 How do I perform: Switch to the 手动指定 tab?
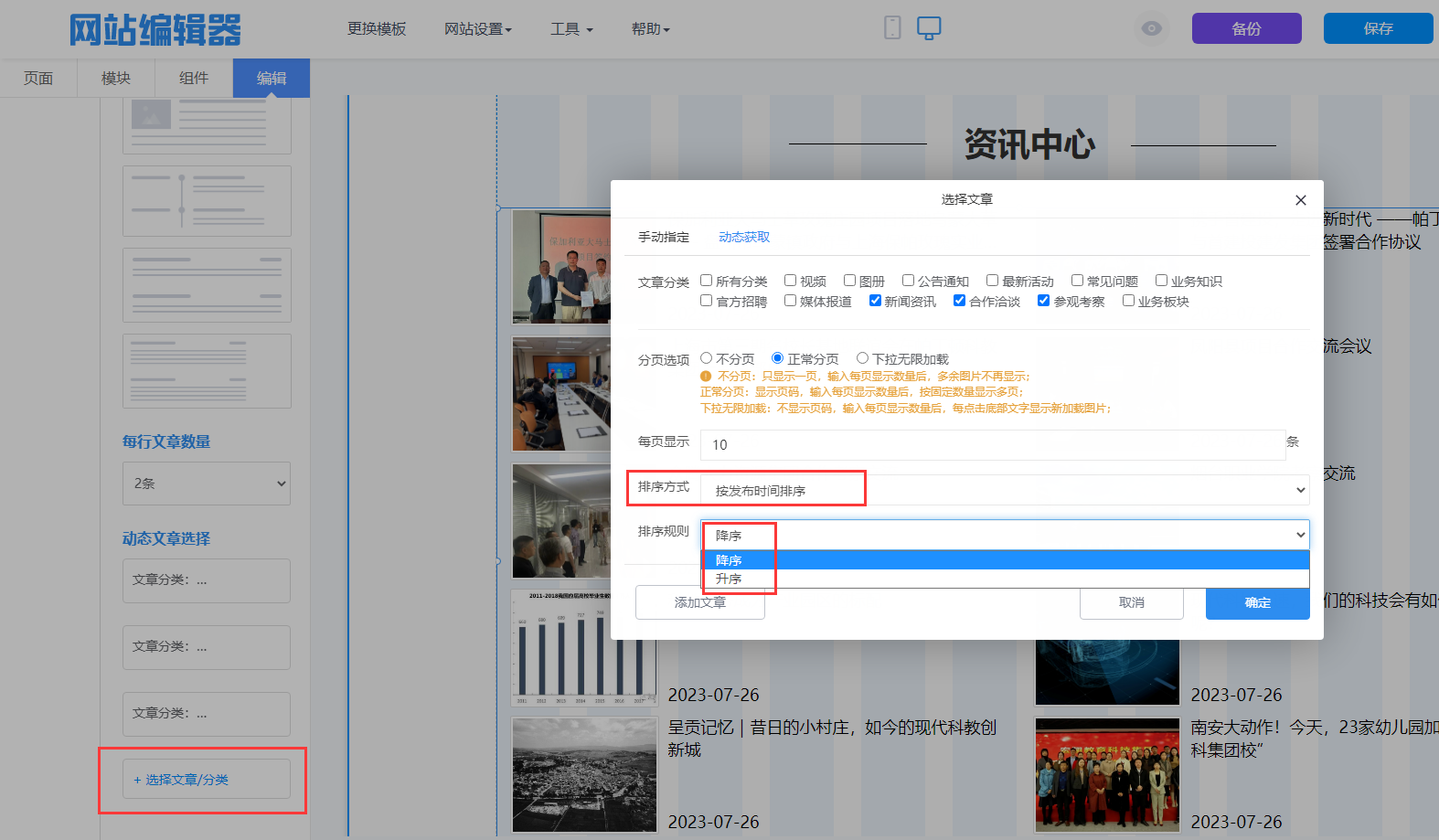tap(664, 237)
